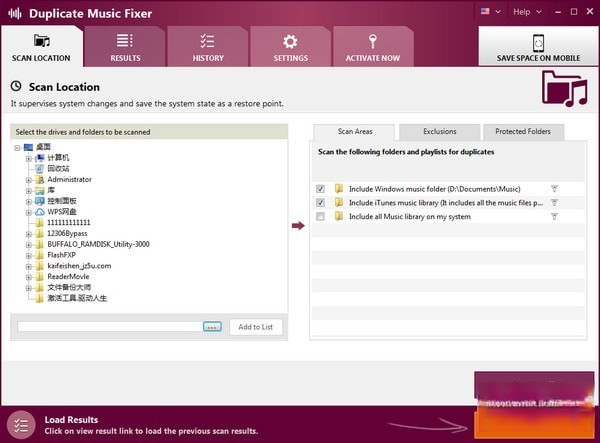Click the mobile phone icon
This screenshot has width=600, height=443.
pyautogui.click(x=538, y=43)
